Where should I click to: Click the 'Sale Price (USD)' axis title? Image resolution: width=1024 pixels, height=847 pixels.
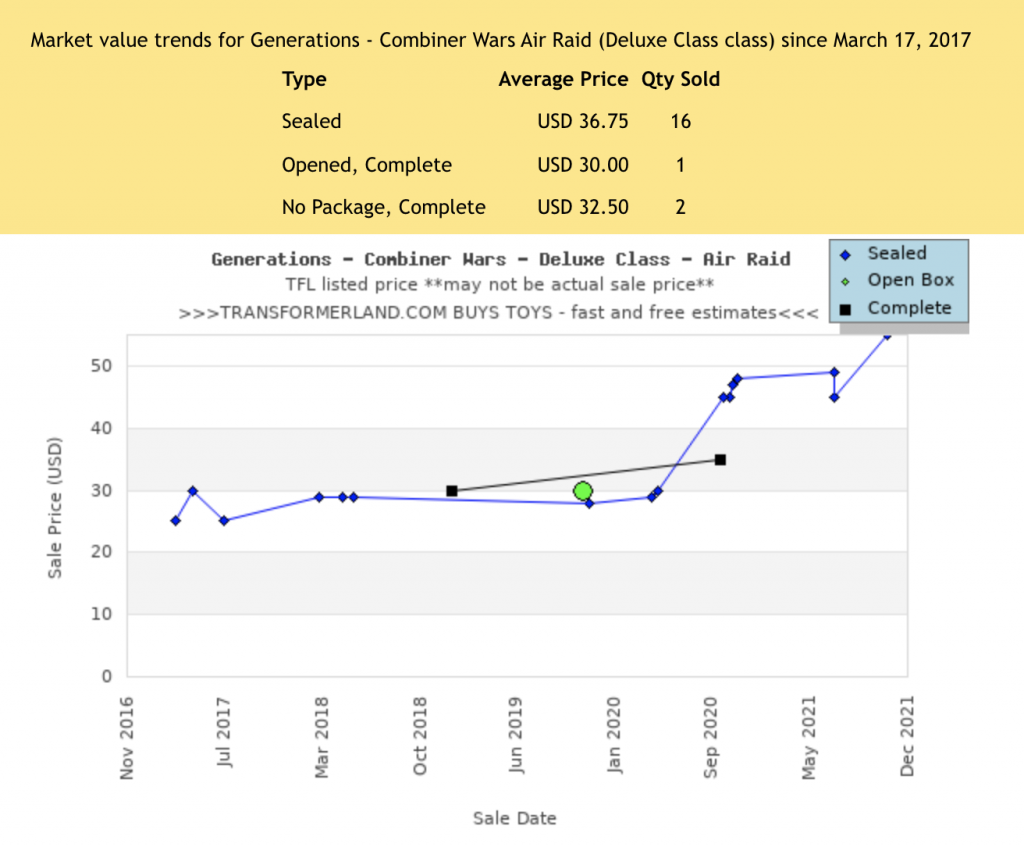55,507
